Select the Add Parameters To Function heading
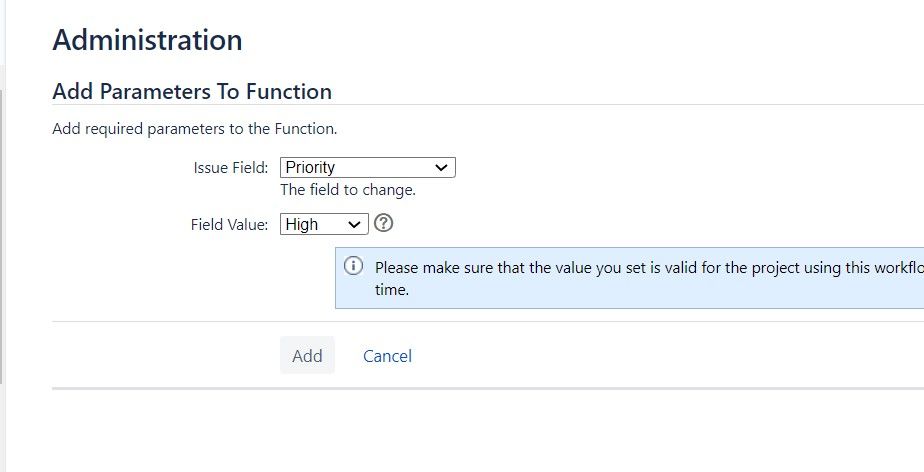The image size is (924, 472). click(x=192, y=91)
